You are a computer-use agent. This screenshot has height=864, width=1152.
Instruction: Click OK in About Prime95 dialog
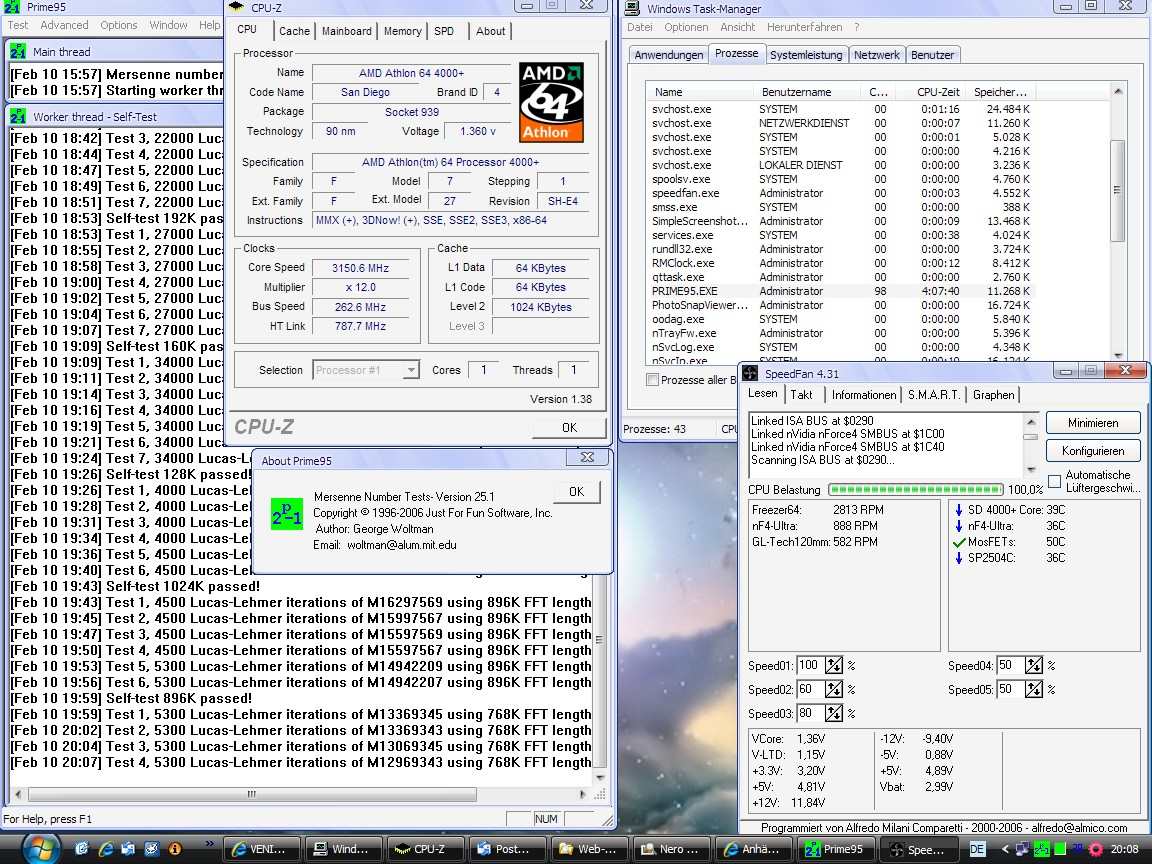[x=577, y=492]
